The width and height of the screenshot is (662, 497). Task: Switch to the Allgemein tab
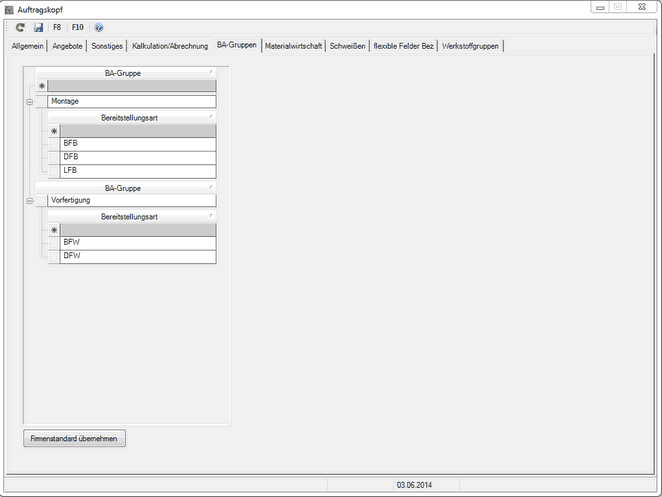[x=28, y=46]
